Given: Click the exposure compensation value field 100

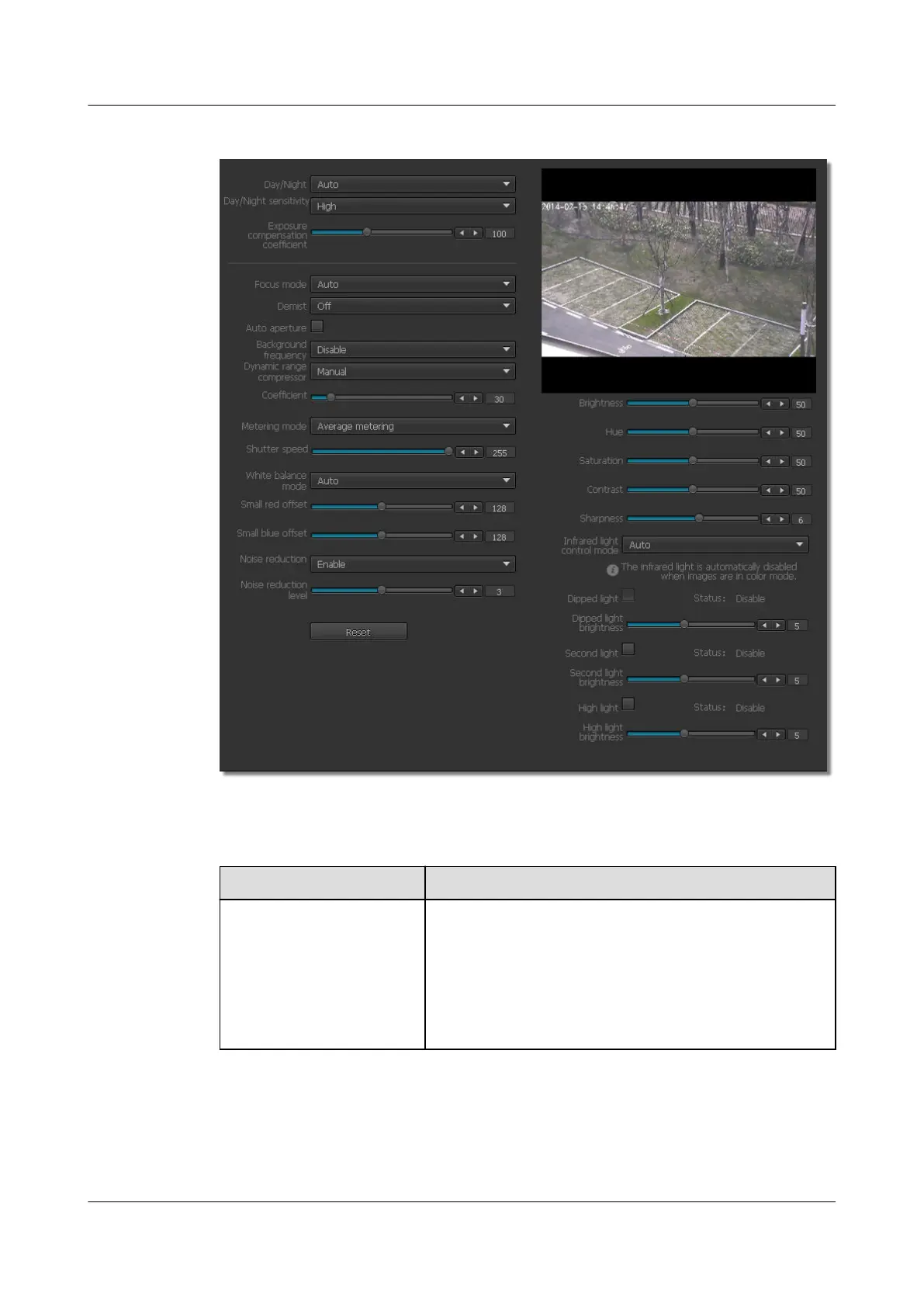Looking at the screenshot, I should tap(500, 234).
